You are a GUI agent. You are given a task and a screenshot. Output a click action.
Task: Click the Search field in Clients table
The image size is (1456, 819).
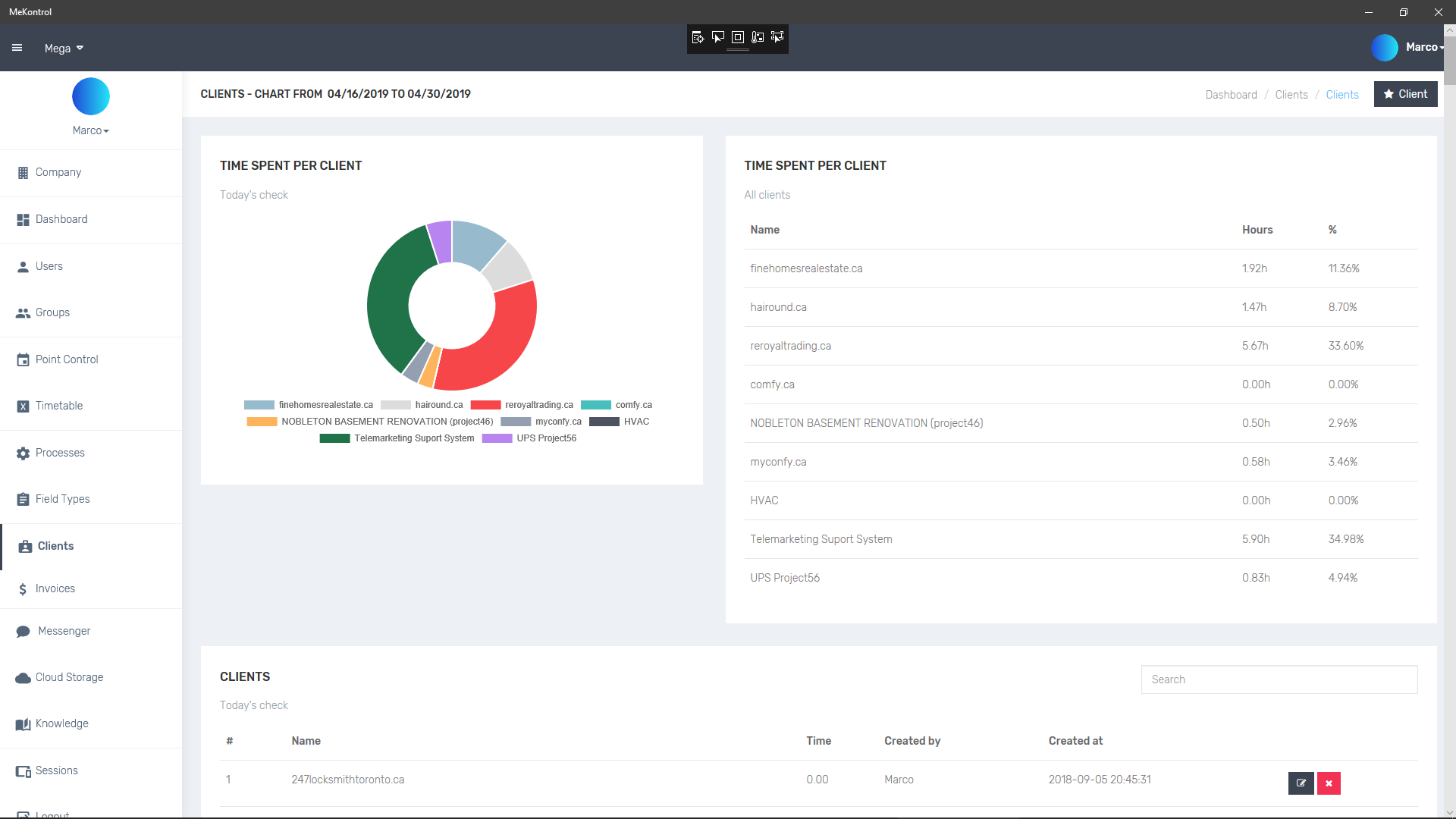[1279, 679]
